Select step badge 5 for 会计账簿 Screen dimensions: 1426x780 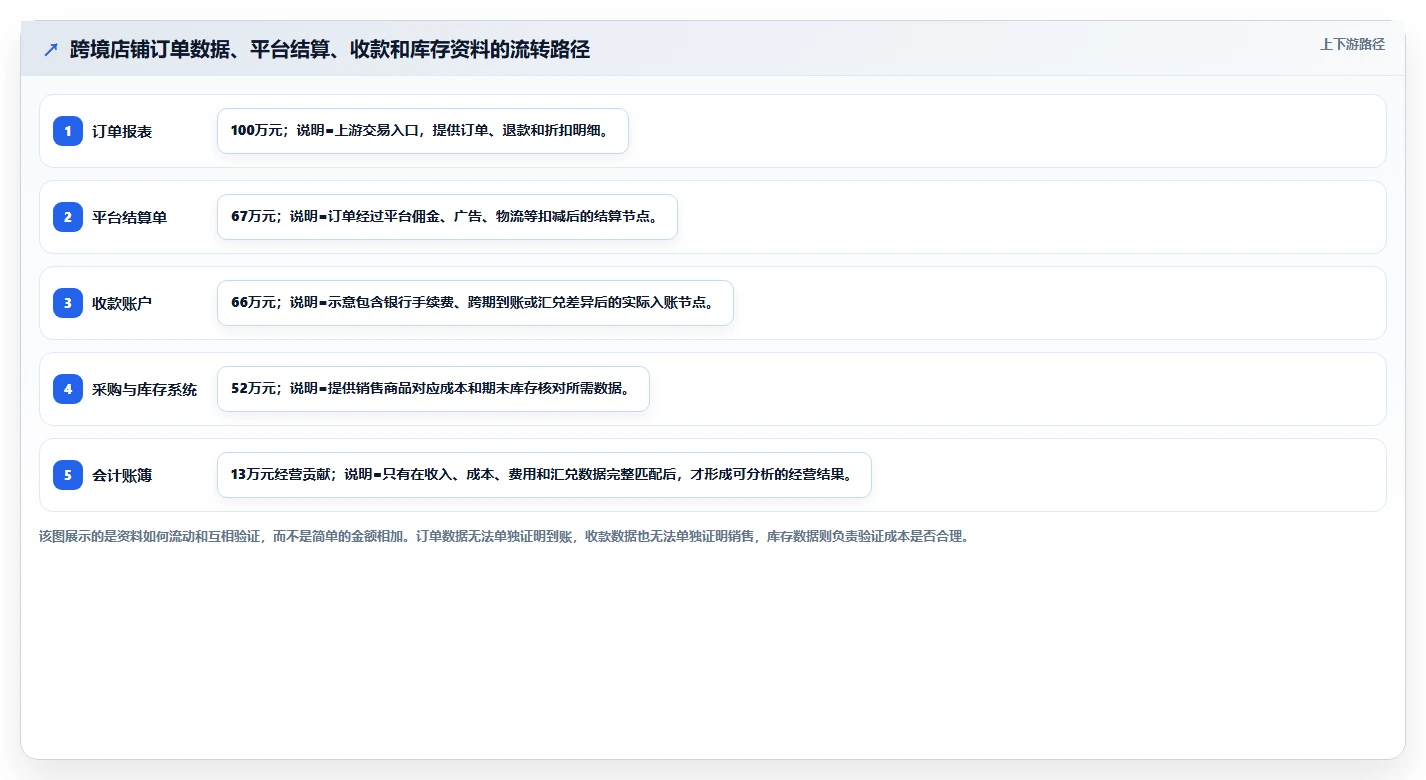click(x=68, y=475)
